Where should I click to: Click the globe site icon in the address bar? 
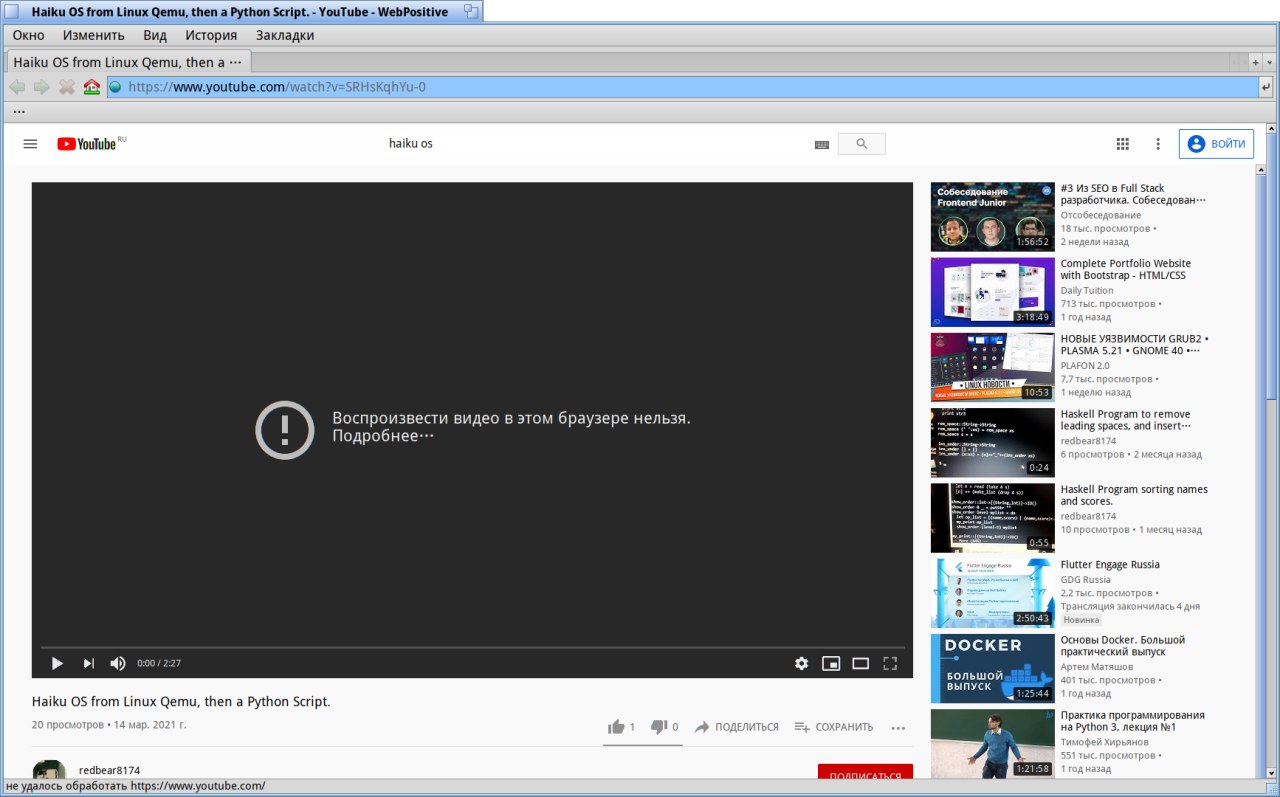point(115,87)
